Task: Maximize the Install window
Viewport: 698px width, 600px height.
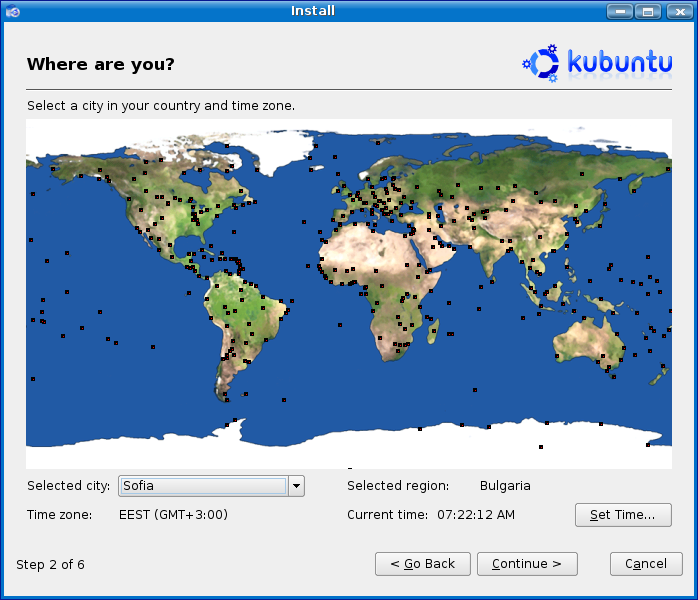Action: point(648,11)
